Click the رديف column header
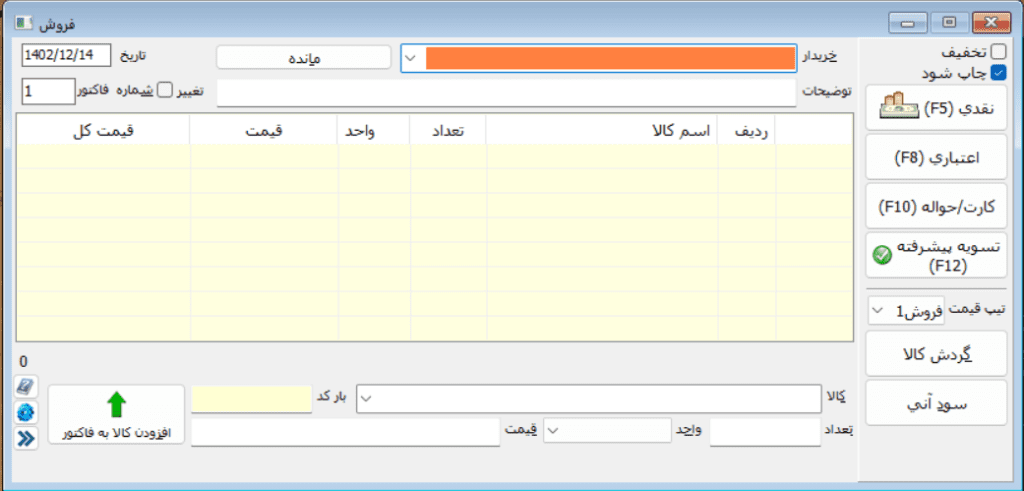 click(746, 130)
